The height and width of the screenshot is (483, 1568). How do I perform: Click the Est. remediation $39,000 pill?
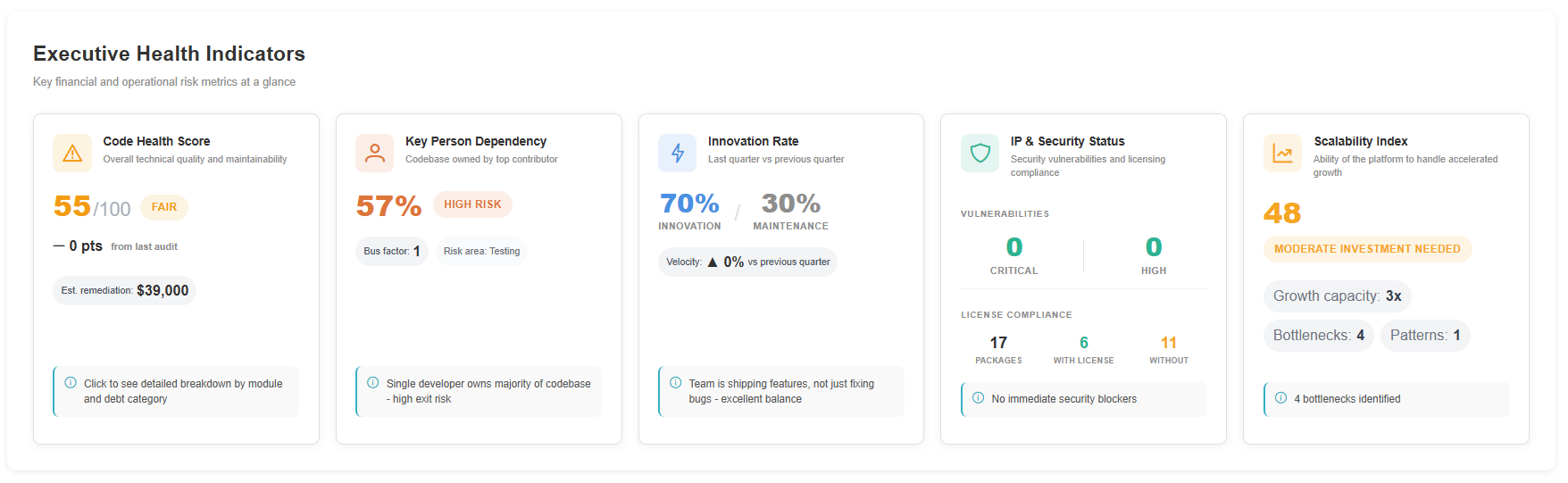(124, 291)
